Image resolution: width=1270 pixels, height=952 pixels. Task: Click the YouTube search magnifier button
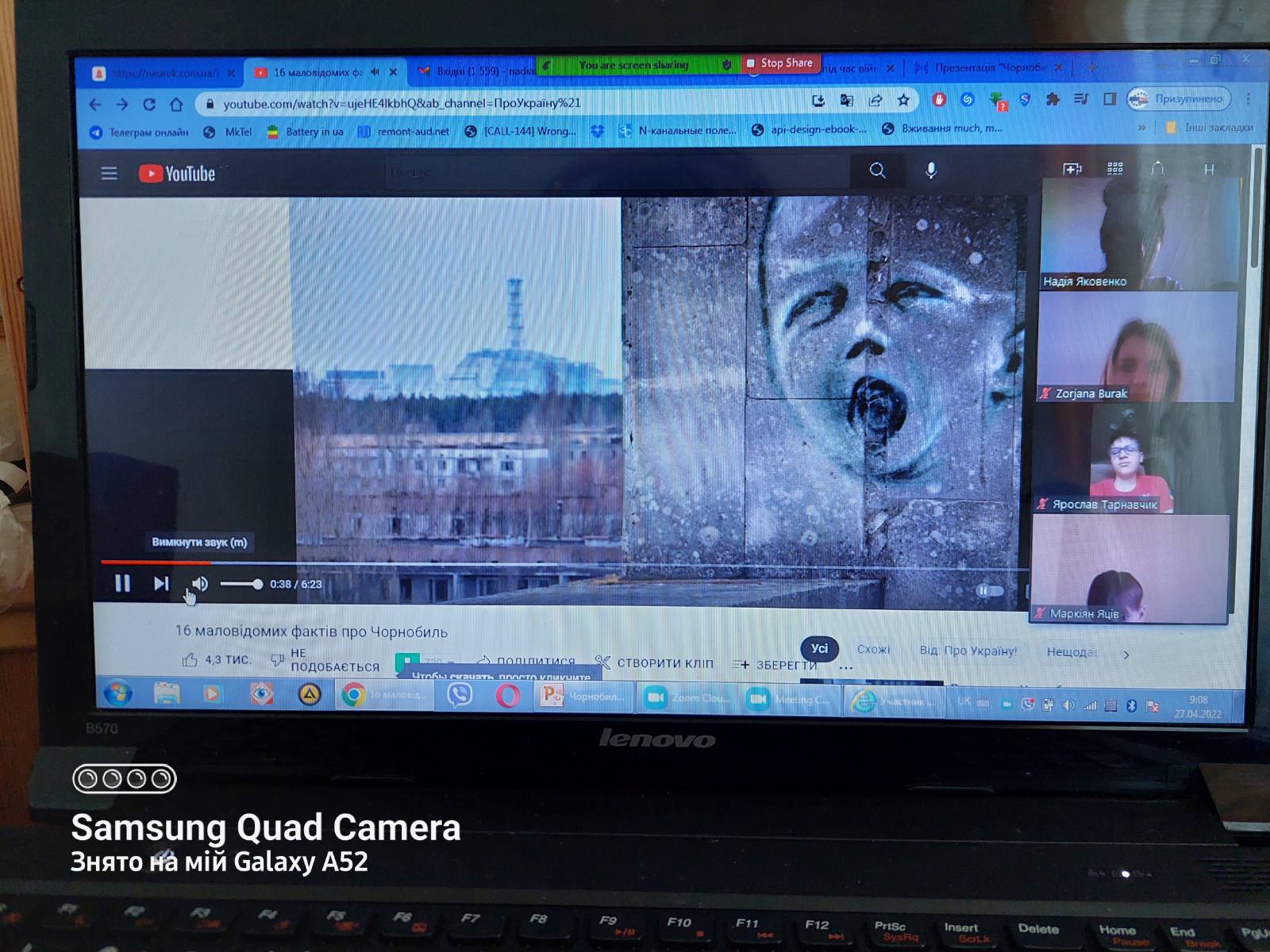tap(877, 171)
